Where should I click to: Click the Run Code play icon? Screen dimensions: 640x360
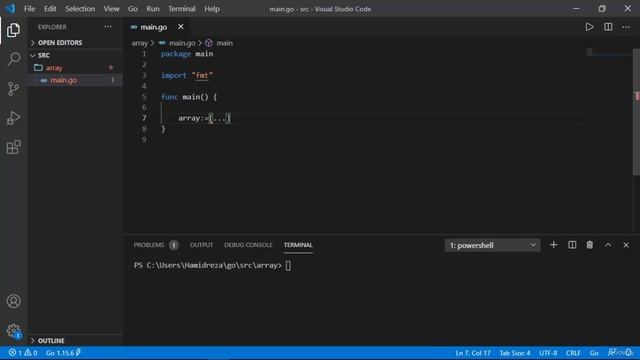(x=589, y=27)
